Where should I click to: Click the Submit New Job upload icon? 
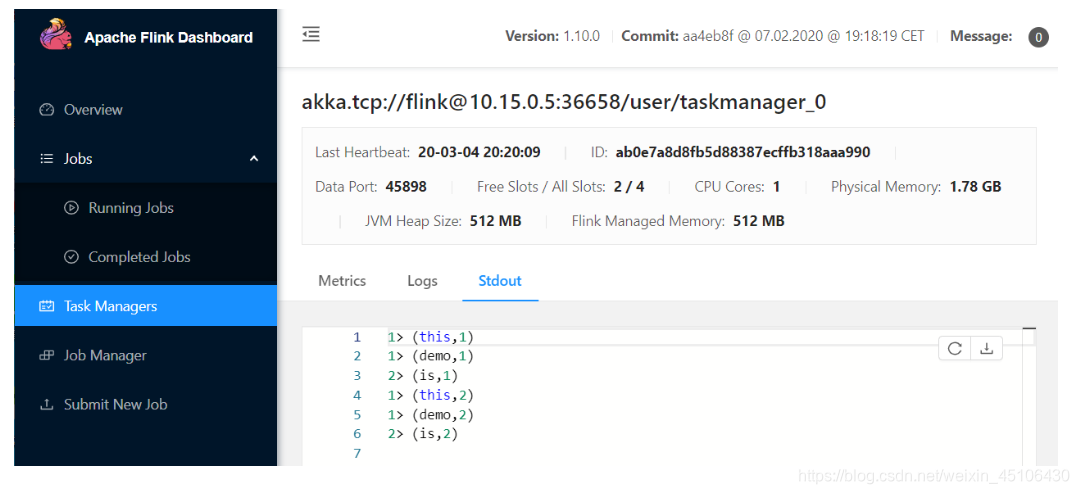coord(46,405)
